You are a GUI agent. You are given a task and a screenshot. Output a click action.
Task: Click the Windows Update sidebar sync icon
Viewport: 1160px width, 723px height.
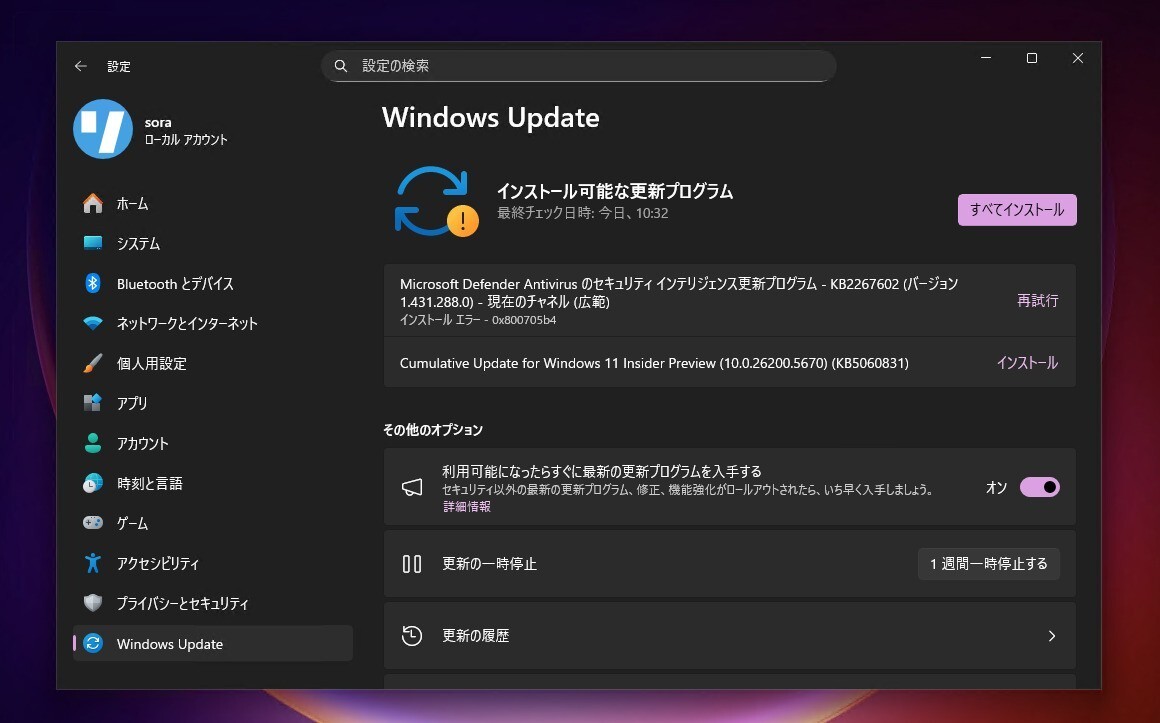[92, 643]
